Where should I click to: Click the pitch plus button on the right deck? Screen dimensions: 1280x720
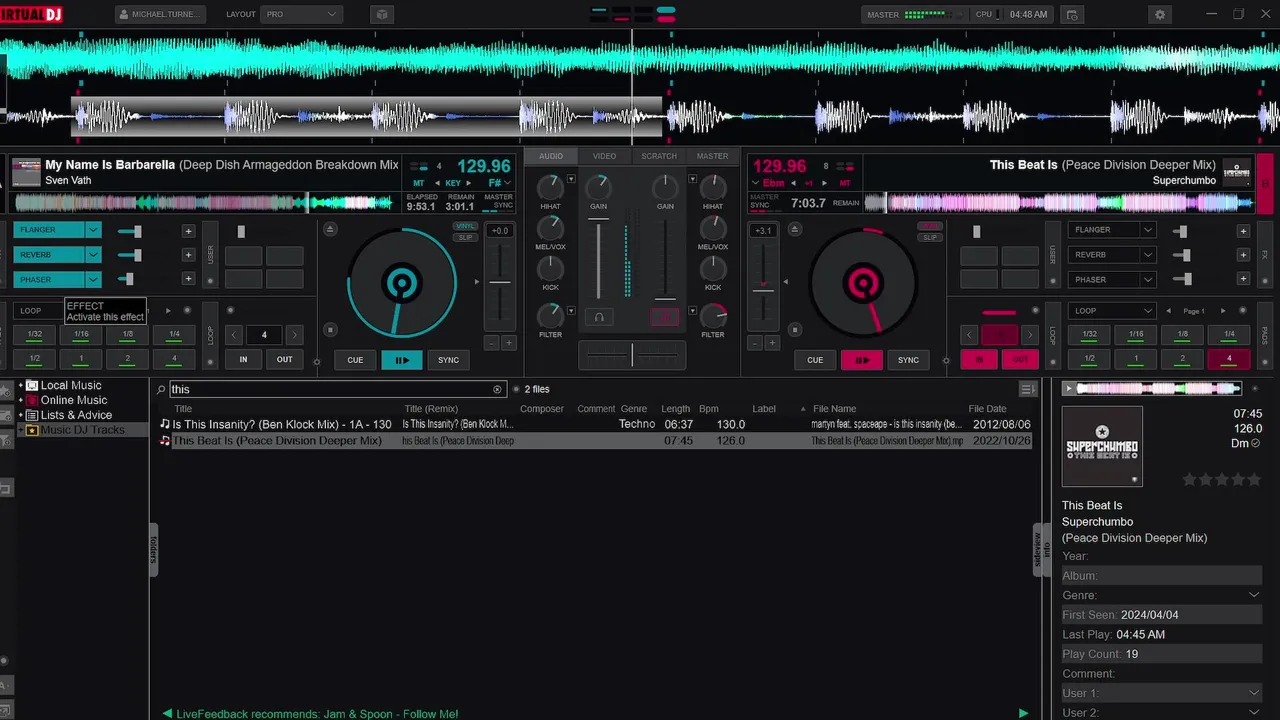pyautogui.click(x=772, y=343)
